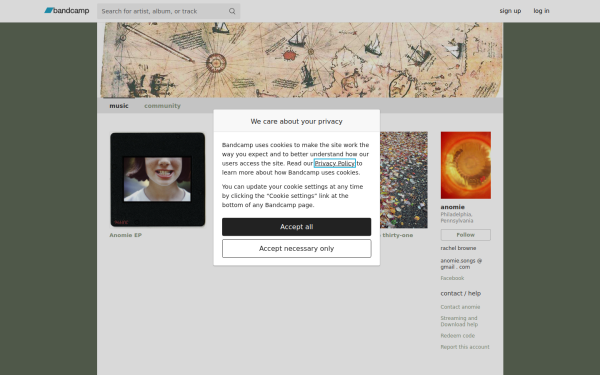Click the search magnifier icon
The height and width of the screenshot is (375, 600).
[232, 11]
